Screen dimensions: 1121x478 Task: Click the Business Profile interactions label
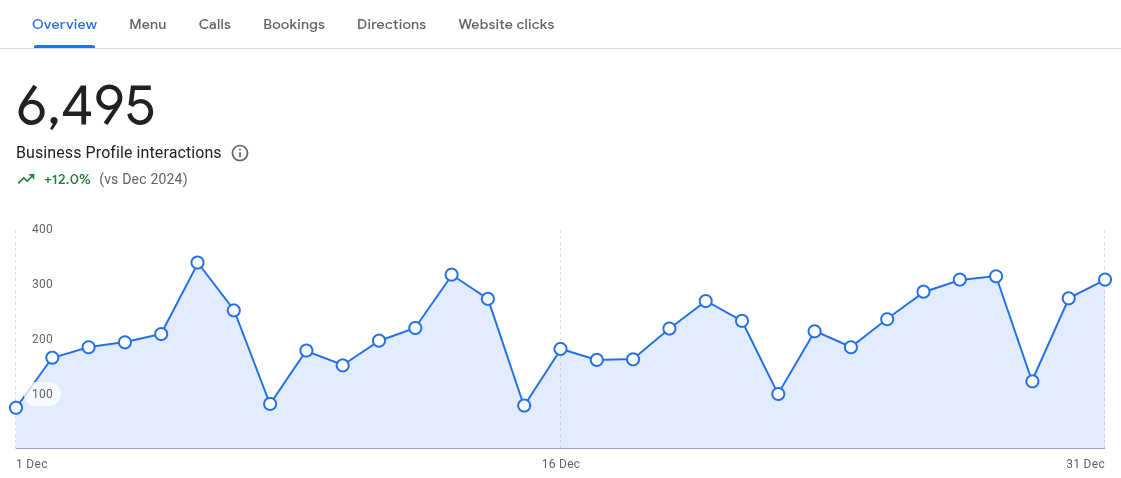point(119,153)
